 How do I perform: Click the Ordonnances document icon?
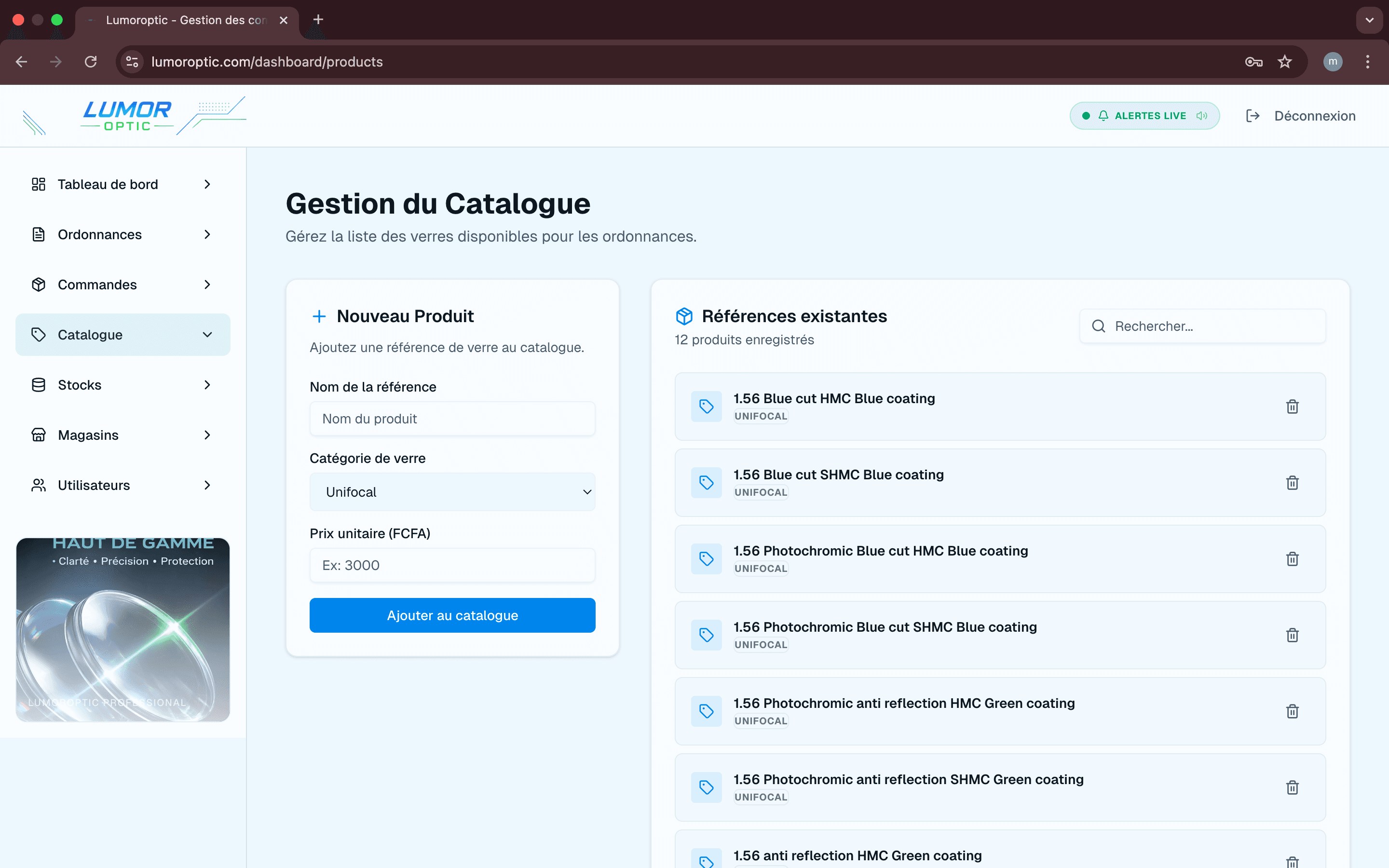[39, 234]
